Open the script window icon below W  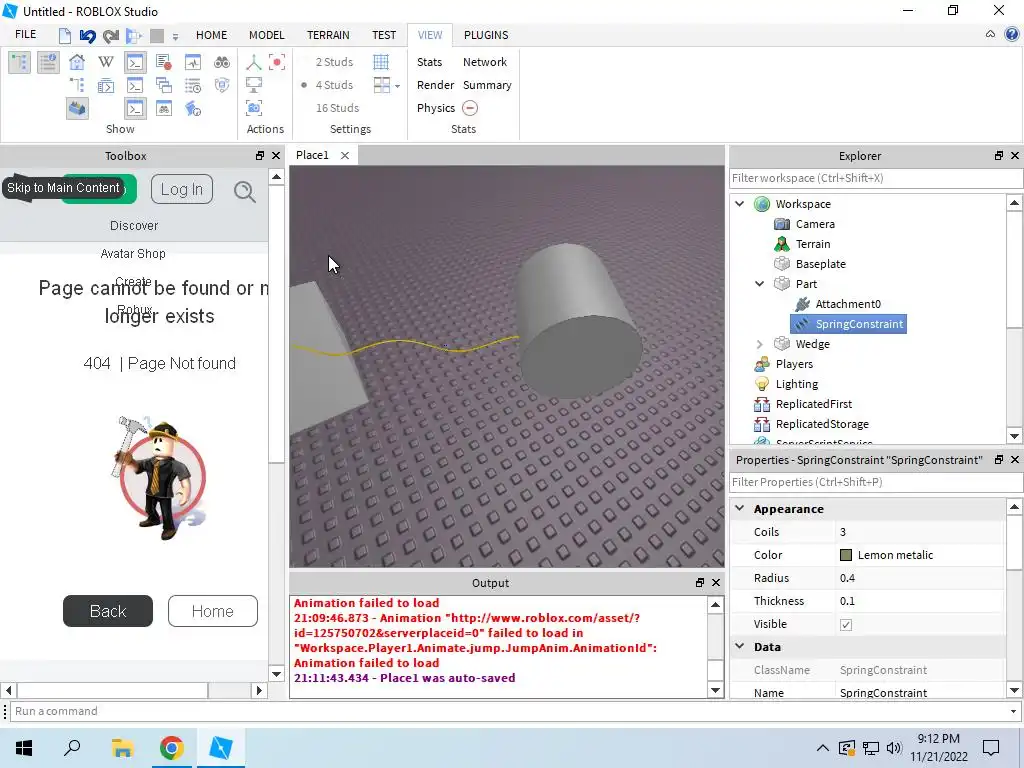click(106, 85)
